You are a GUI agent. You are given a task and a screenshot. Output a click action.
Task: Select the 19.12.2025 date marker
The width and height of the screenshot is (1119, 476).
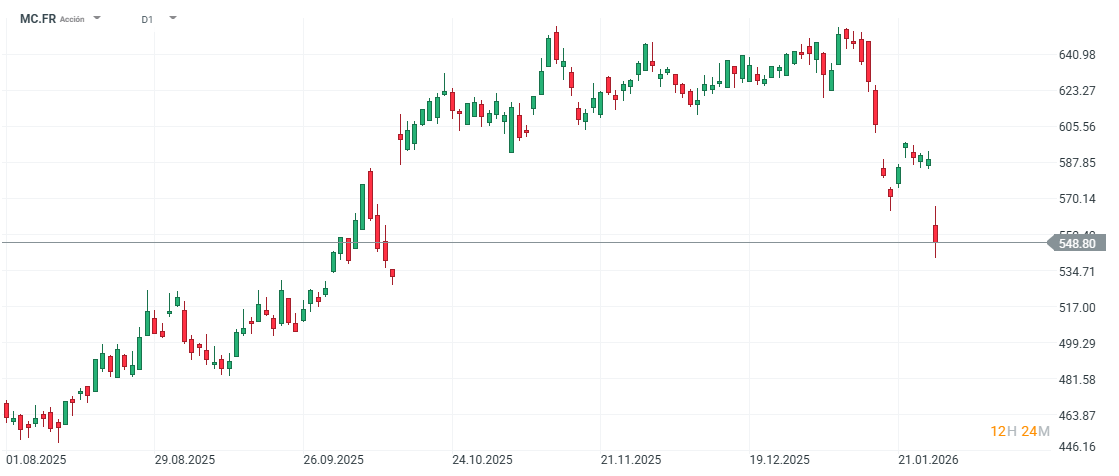coord(779,460)
